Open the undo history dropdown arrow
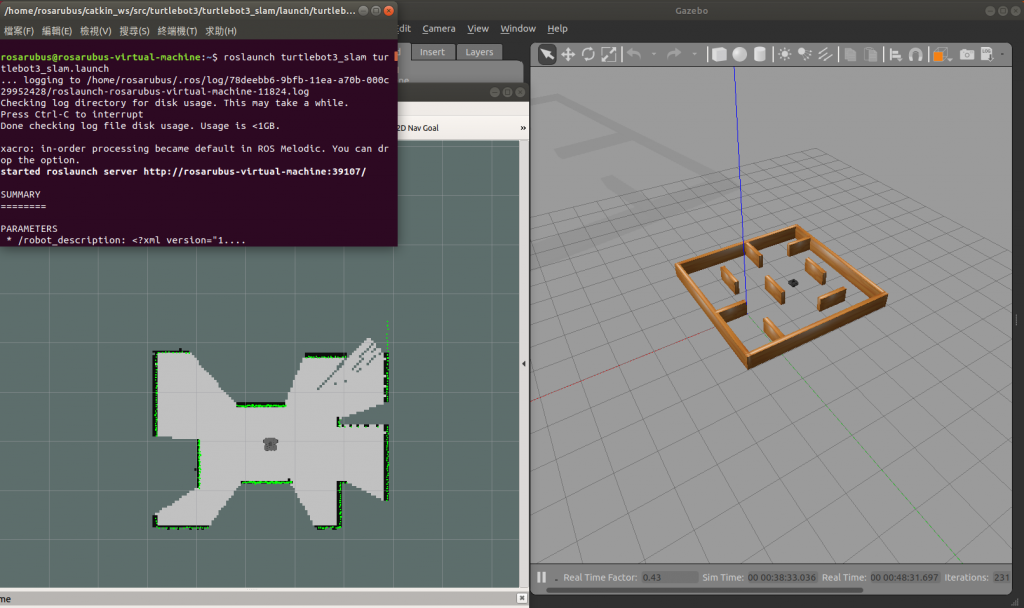The image size is (1024, 608). [653, 54]
